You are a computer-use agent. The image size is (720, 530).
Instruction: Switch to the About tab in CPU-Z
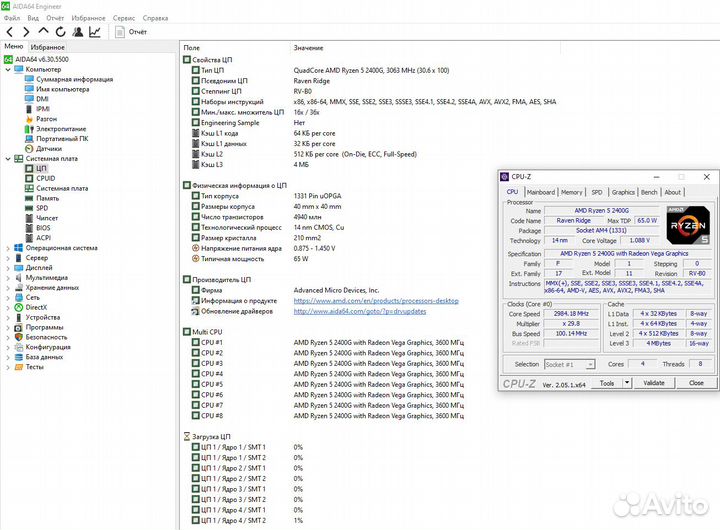pyautogui.click(x=672, y=192)
